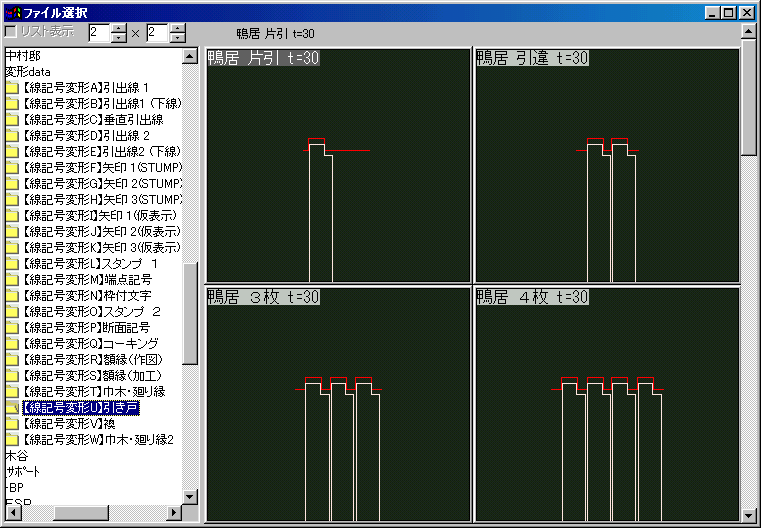Open folder icon of 【線記号変形I】矢印 1(仮表示)

pyautogui.click(x=12, y=216)
